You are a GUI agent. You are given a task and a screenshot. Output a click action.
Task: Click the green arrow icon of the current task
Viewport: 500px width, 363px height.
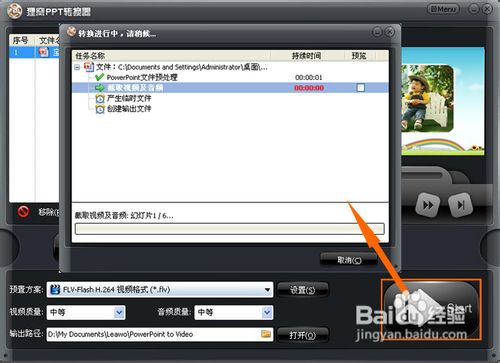(100, 88)
